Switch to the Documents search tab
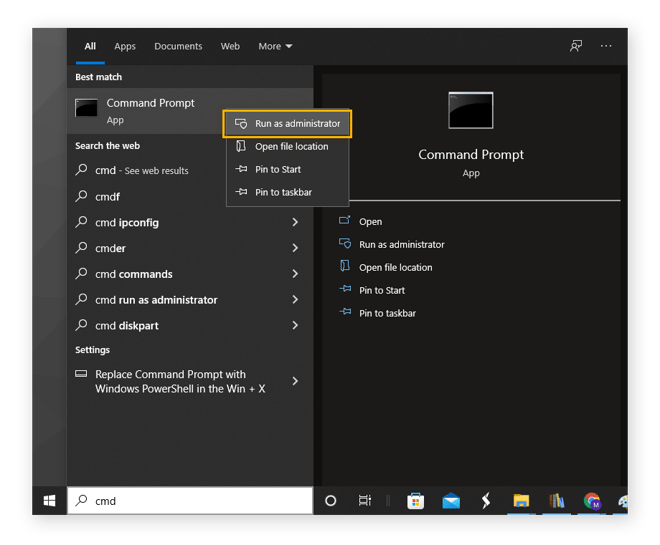 click(x=178, y=46)
